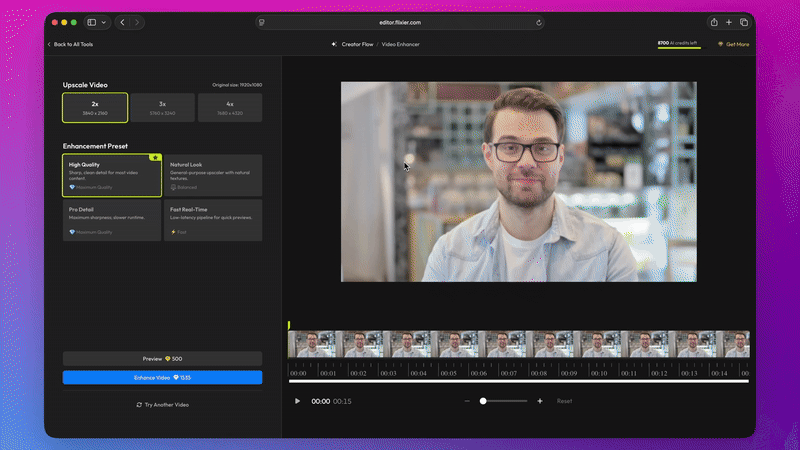This screenshot has width=800, height=450.
Task: Click the timeline zoom slider handle
Action: (x=483, y=401)
